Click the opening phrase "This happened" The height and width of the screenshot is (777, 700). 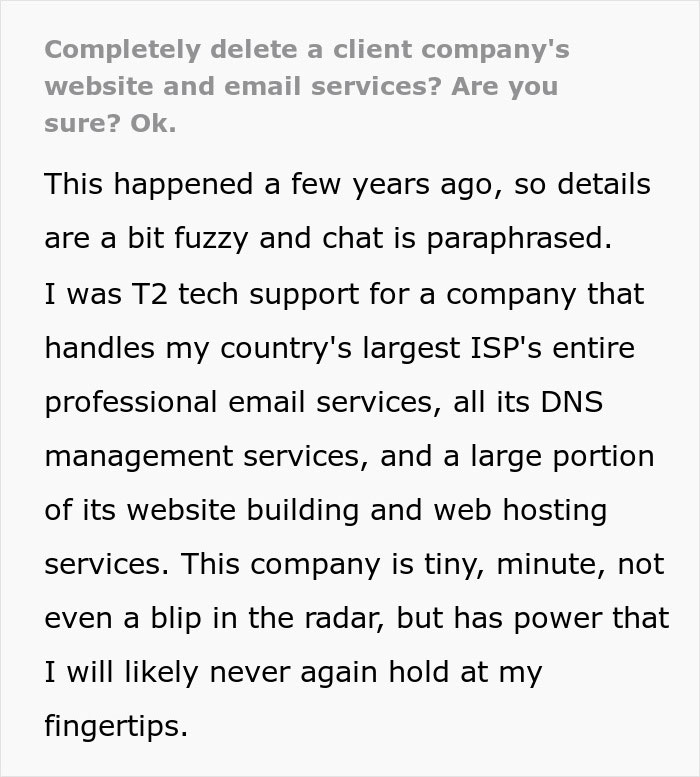click(x=134, y=185)
